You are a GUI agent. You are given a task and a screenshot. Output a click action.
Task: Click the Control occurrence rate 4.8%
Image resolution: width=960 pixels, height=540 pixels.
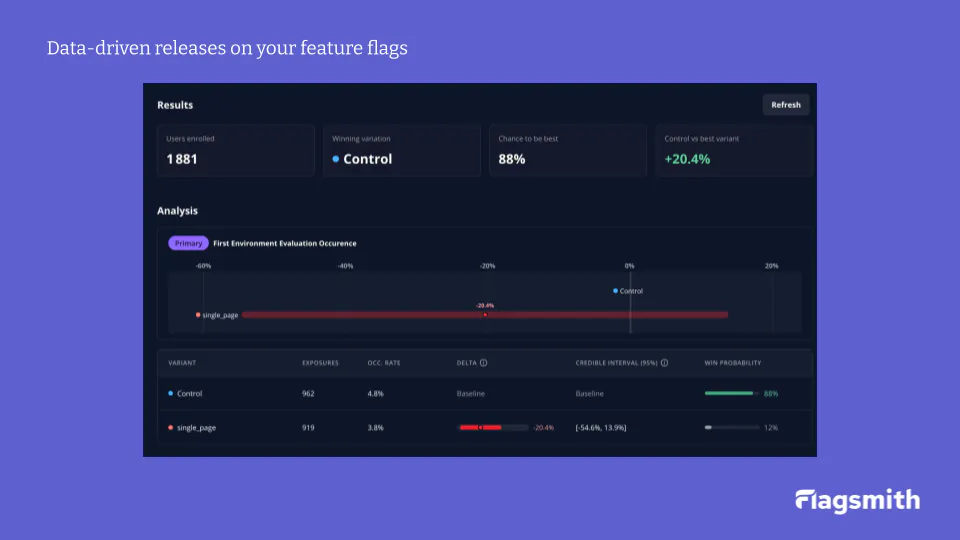point(375,394)
